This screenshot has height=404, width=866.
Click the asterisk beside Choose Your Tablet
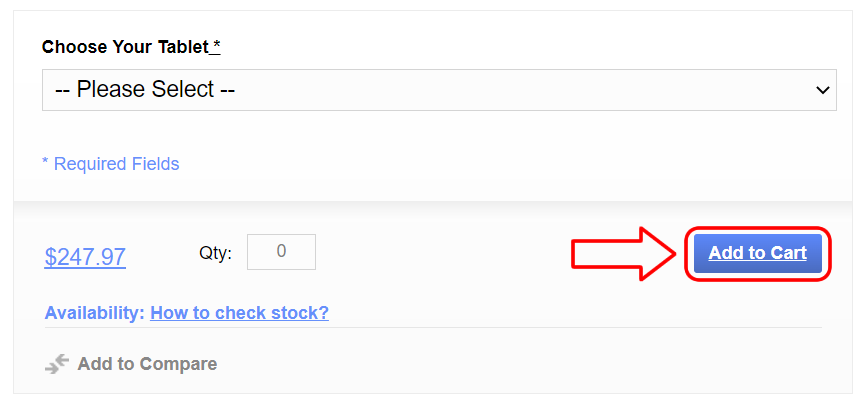click(217, 46)
